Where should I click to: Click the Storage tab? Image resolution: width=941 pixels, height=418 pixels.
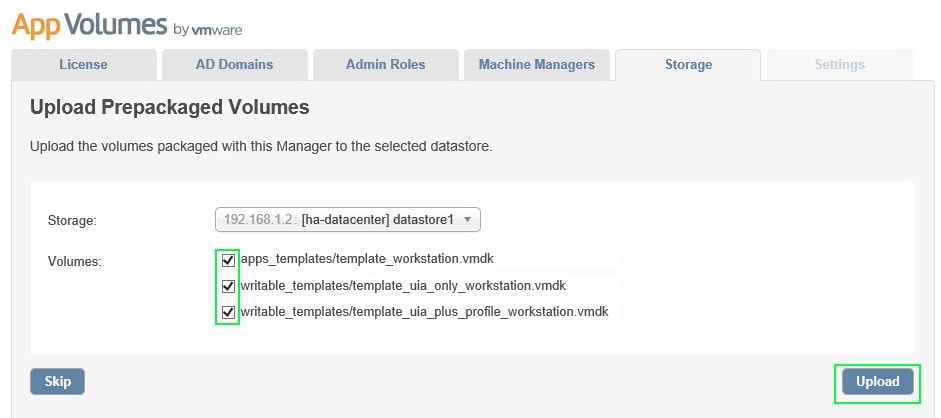point(688,65)
